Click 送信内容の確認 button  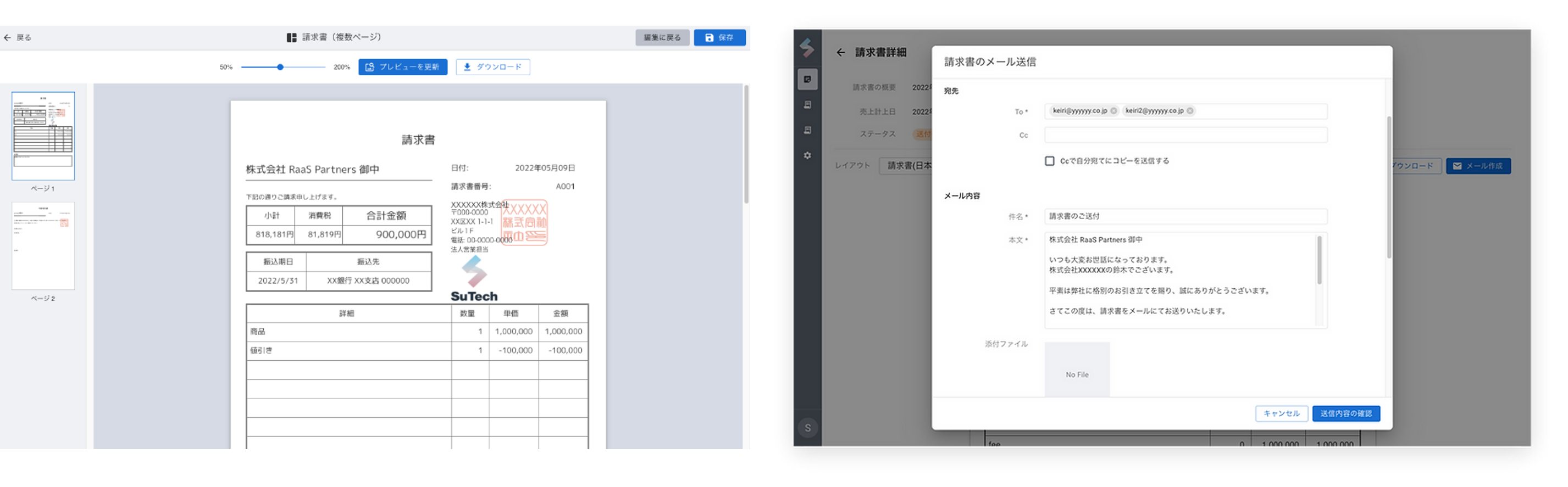coord(1346,414)
